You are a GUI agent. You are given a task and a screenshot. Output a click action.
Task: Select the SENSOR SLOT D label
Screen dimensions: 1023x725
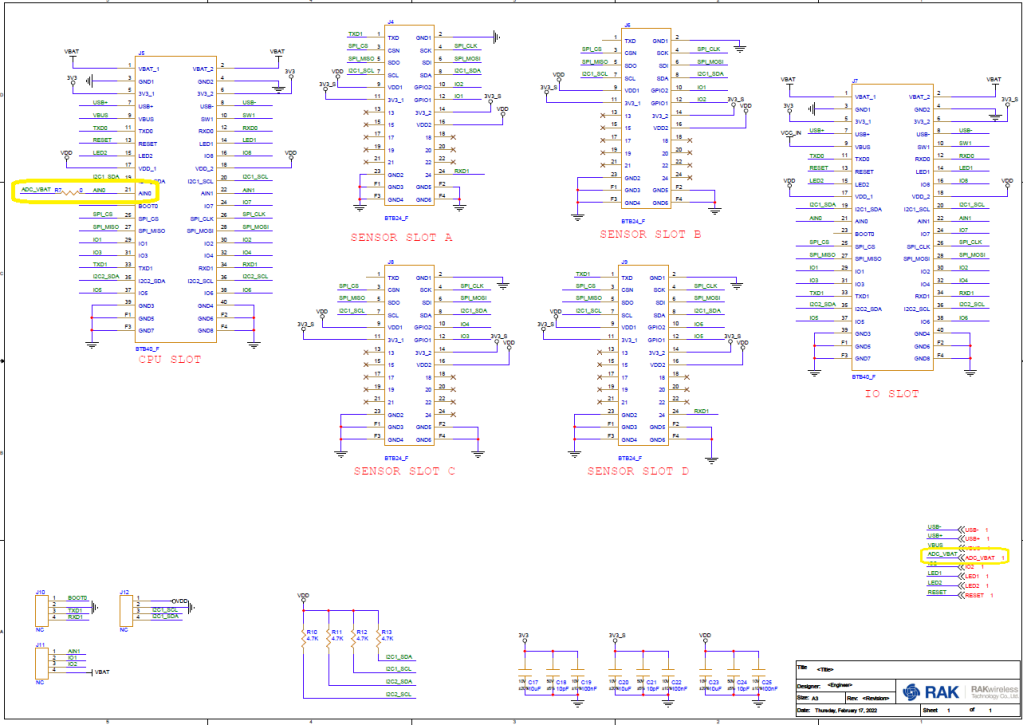pyautogui.click(x=638, y=470)
